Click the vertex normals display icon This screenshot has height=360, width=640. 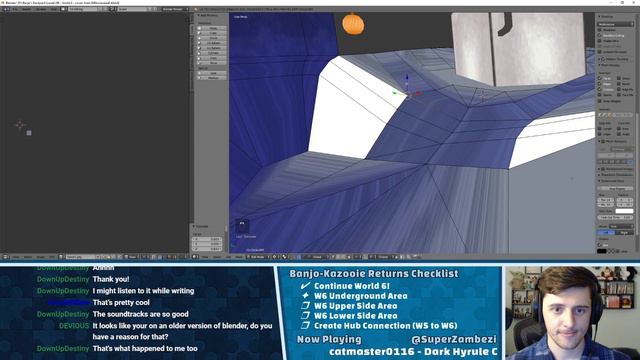pyautogui.click(x=600, y=115)
